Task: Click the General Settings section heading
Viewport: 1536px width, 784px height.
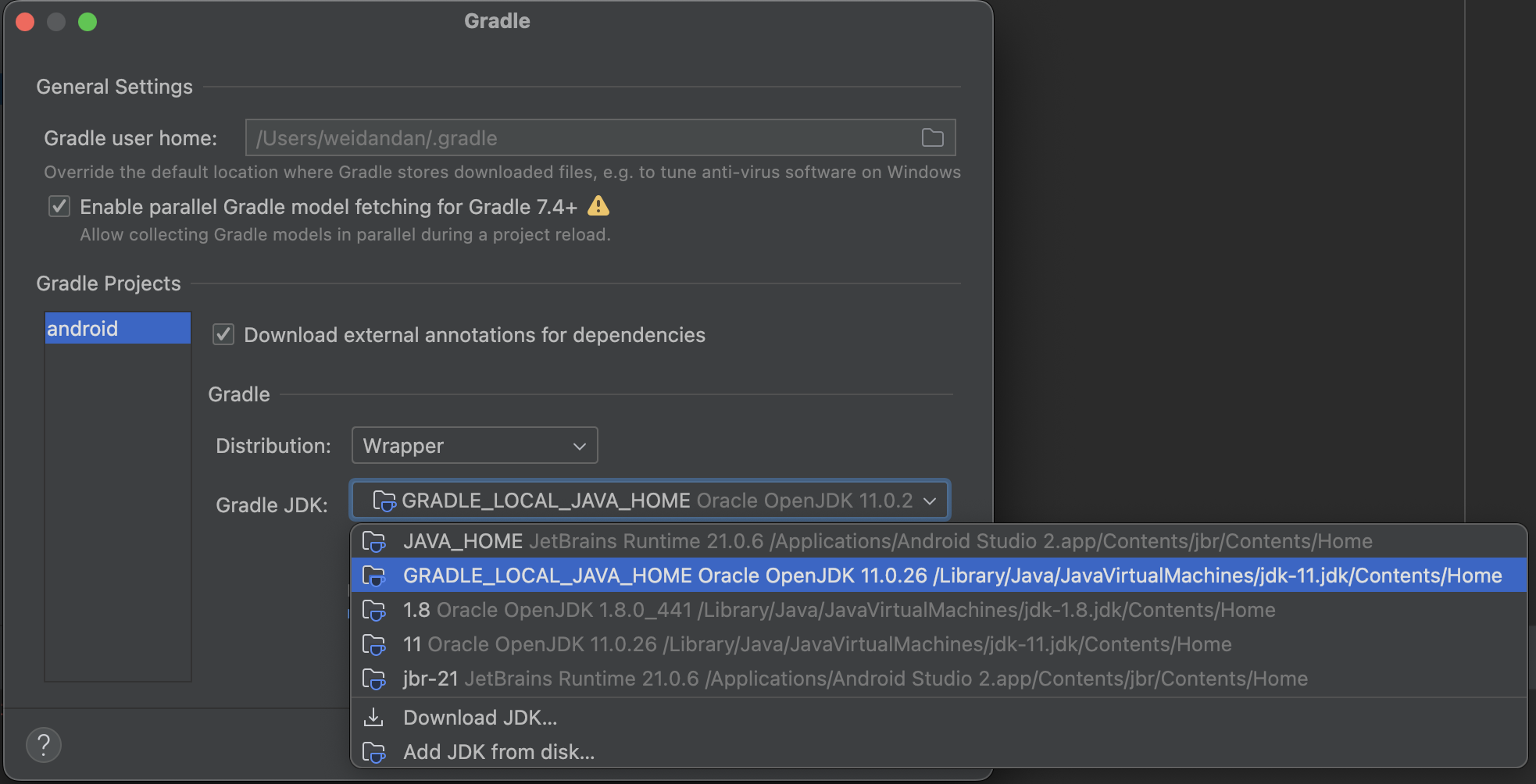Action: [114, 87]
